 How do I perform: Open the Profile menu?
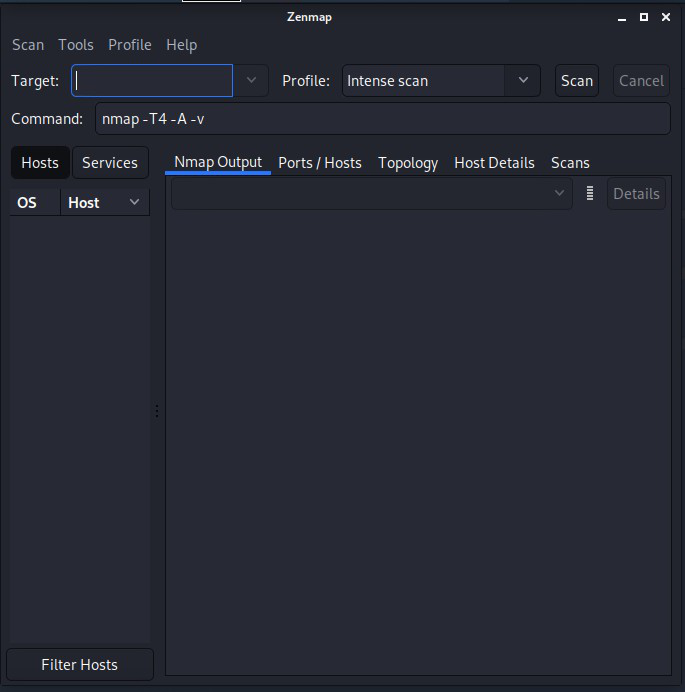click(x=130, y=45)
